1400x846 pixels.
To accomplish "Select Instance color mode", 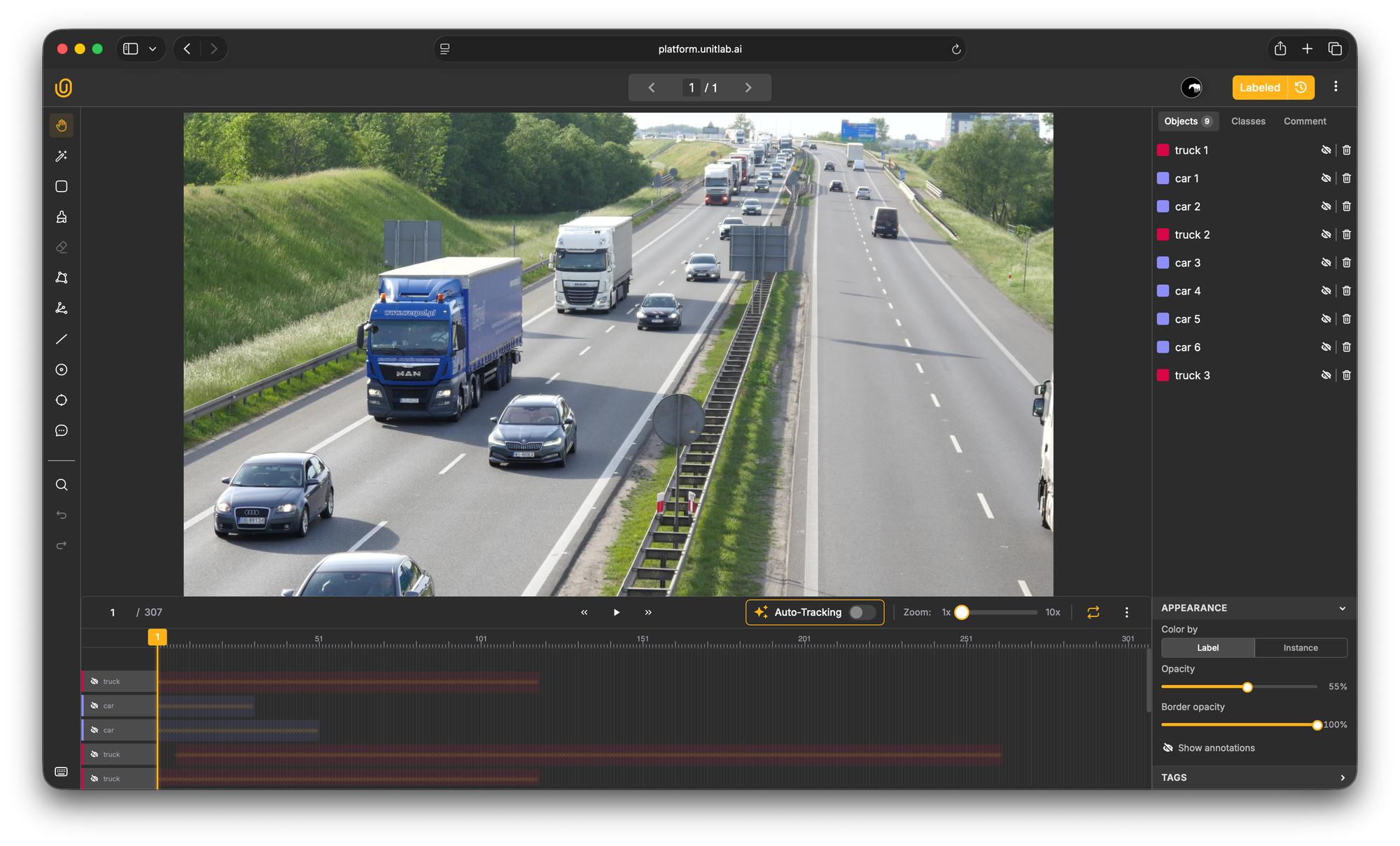I will click(1300, 648).
